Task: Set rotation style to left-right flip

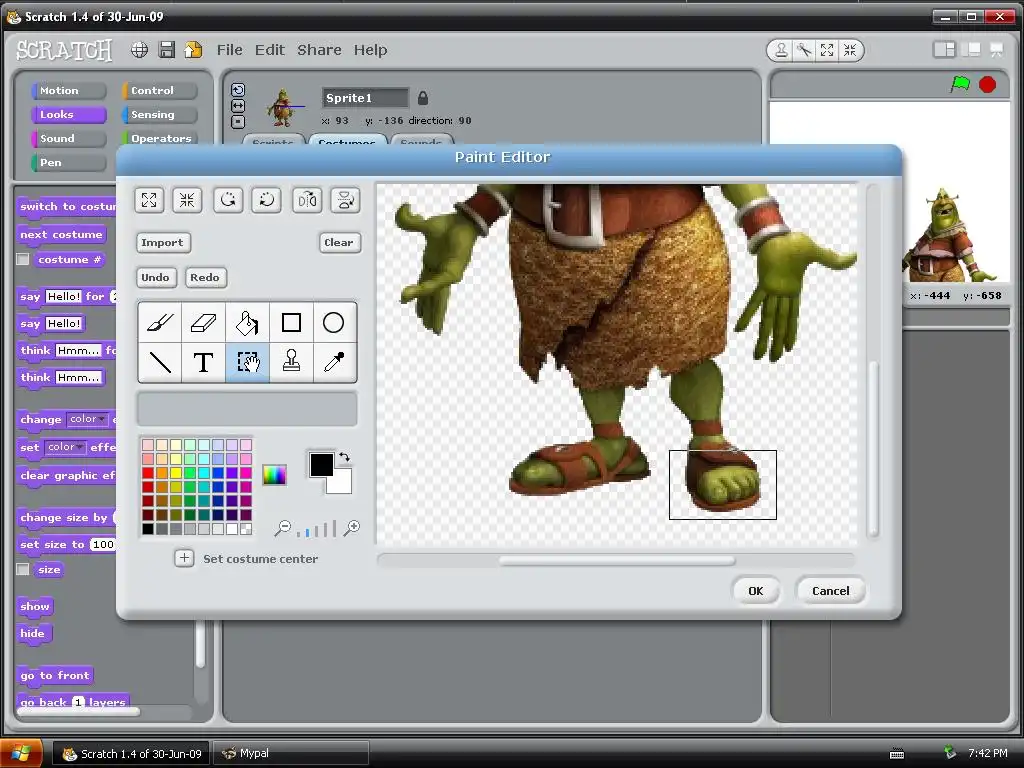Action: [x=238, y=106]
